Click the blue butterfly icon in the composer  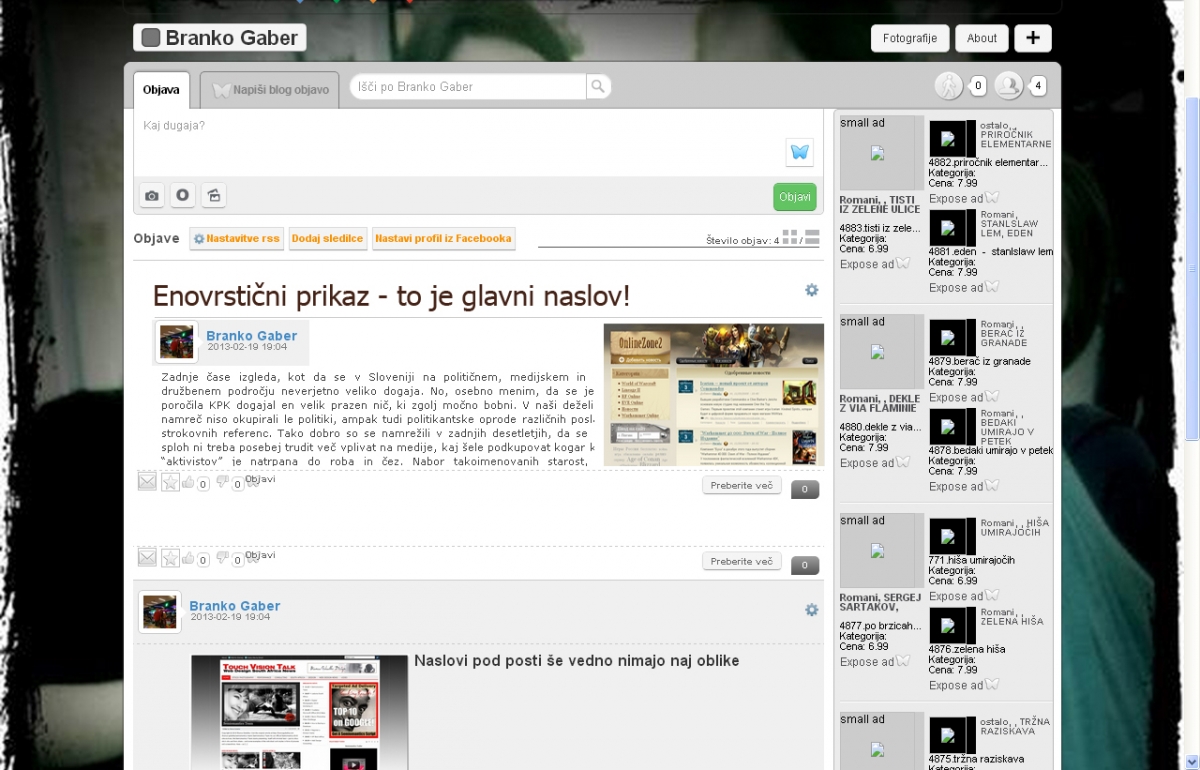[x=799, y=152]
